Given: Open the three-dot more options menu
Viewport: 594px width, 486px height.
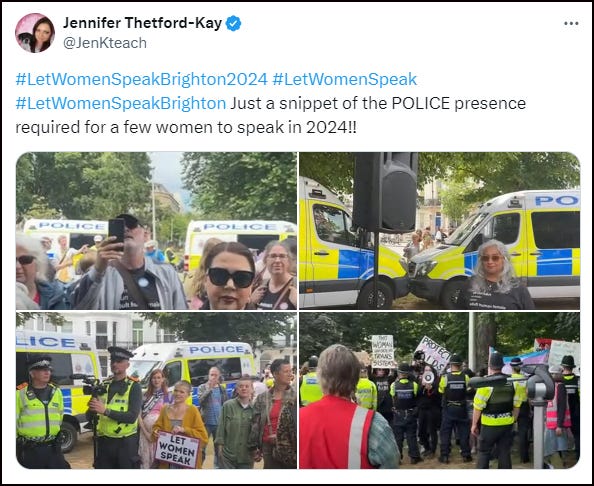Looking at the screenshot, I should tap(571, 23).
